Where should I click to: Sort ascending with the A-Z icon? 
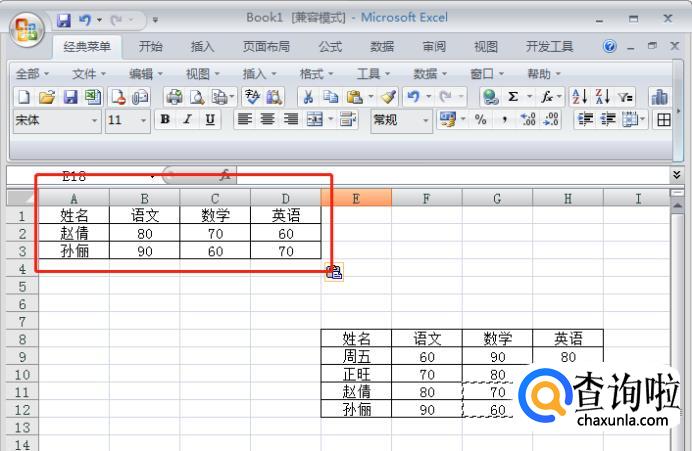579,97
